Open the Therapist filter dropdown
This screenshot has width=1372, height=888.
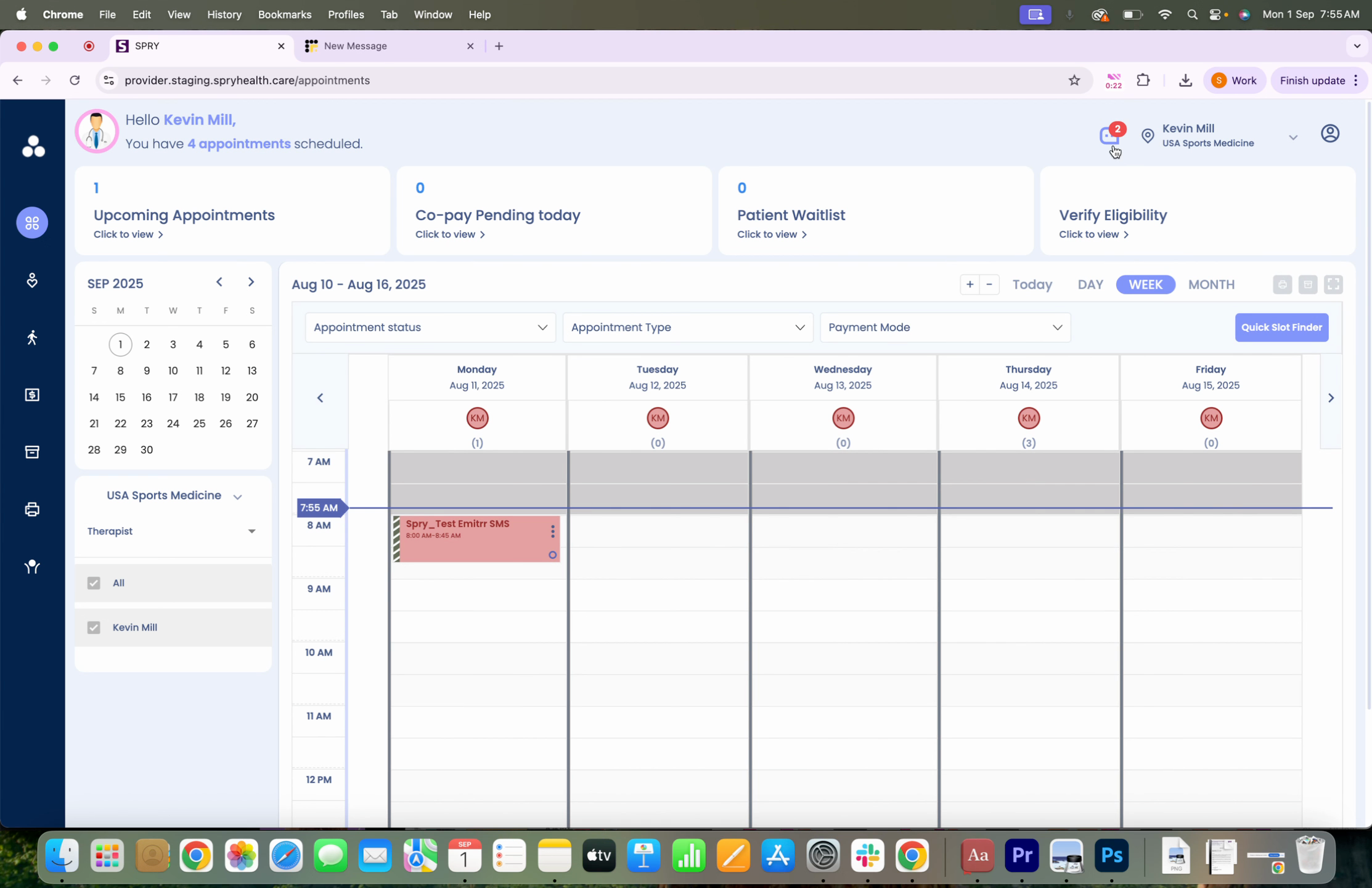(172, 531)
